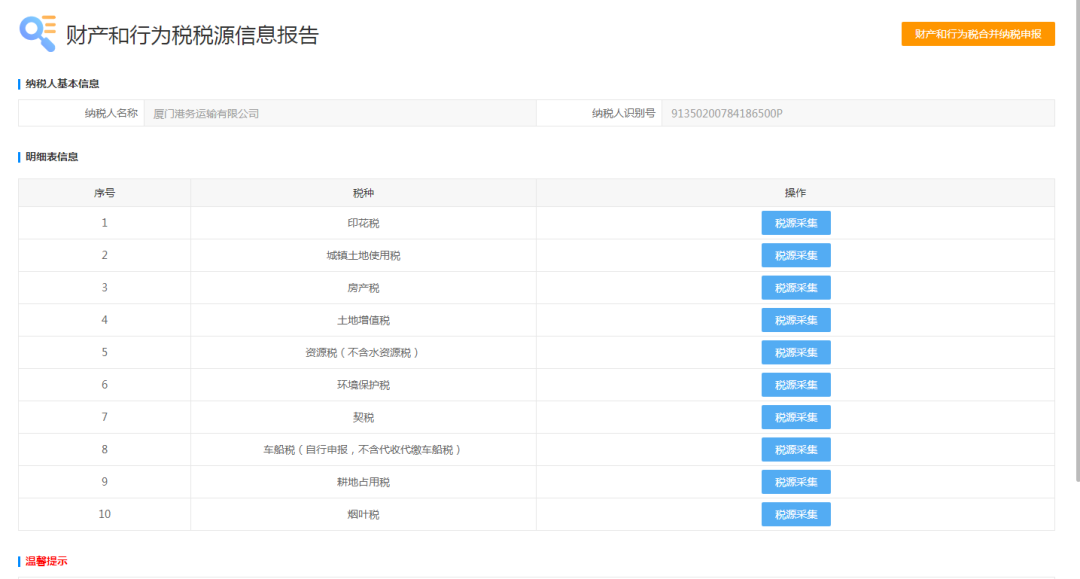Click 税源采集 for 城镇土地使用税
Image resolution: width=1080 pixels, height=579 pixels.
[796, 255]
